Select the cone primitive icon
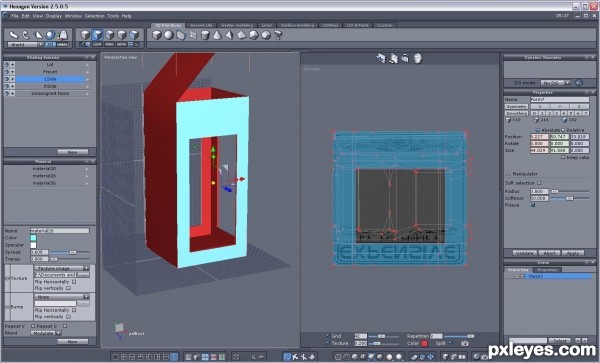The image size is (600, 363). 217,36
